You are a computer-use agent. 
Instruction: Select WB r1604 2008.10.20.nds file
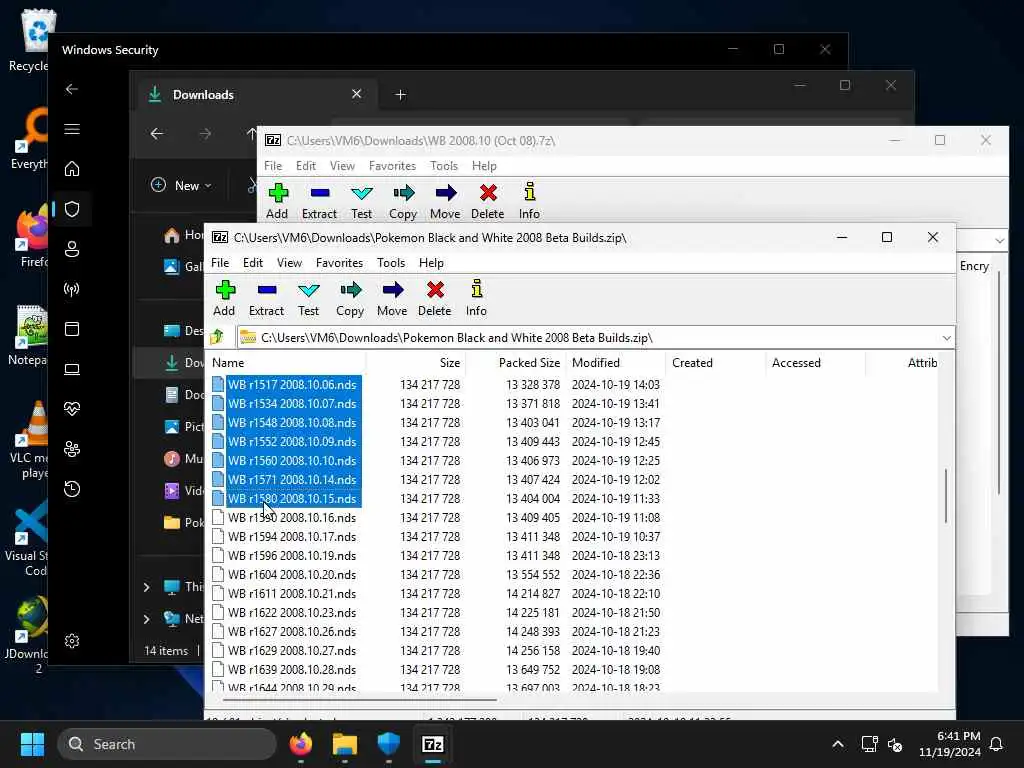(x=292, y=575)
